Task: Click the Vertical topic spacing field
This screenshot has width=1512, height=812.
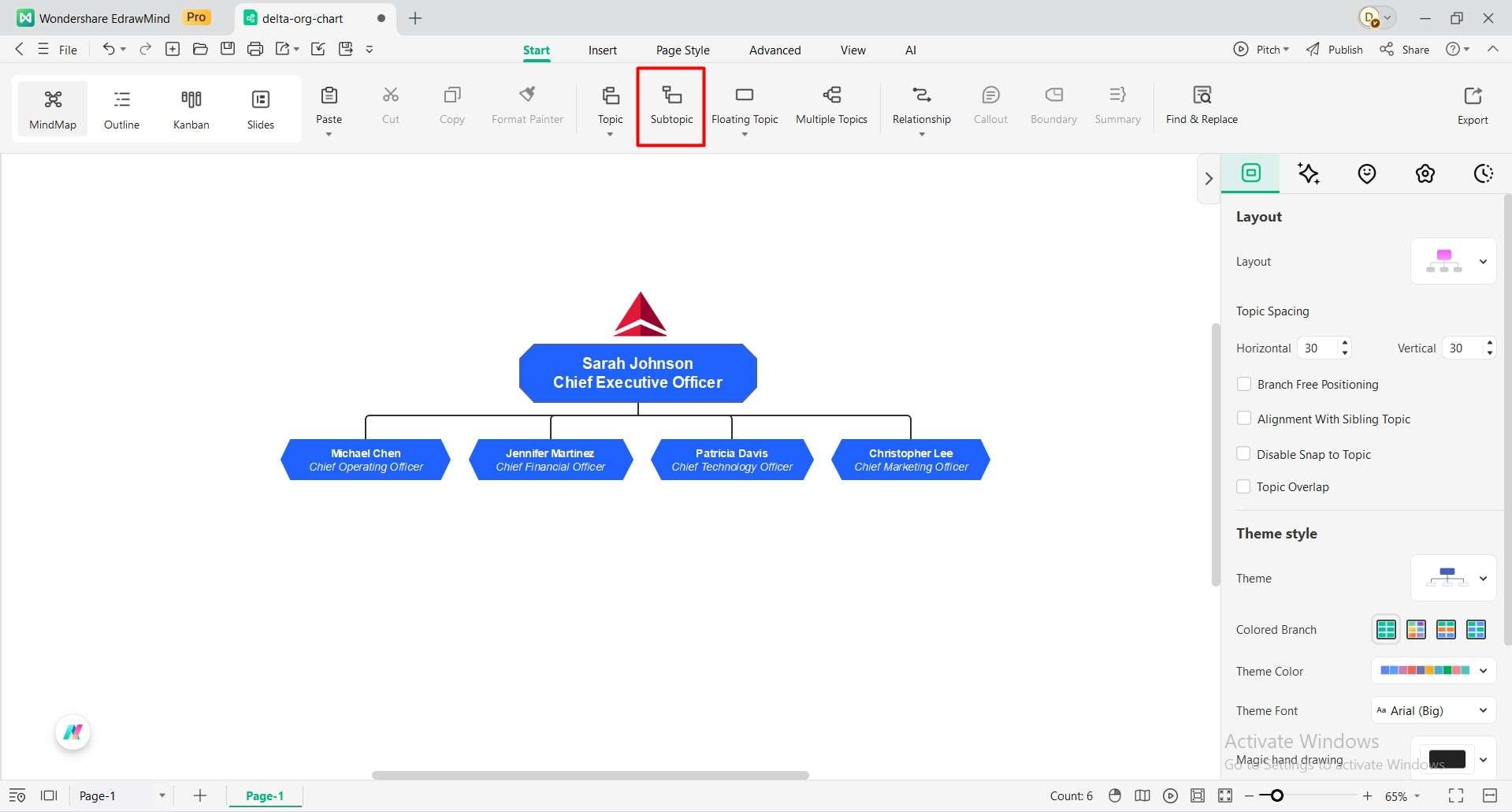Action: click(x=1469, y=348)
